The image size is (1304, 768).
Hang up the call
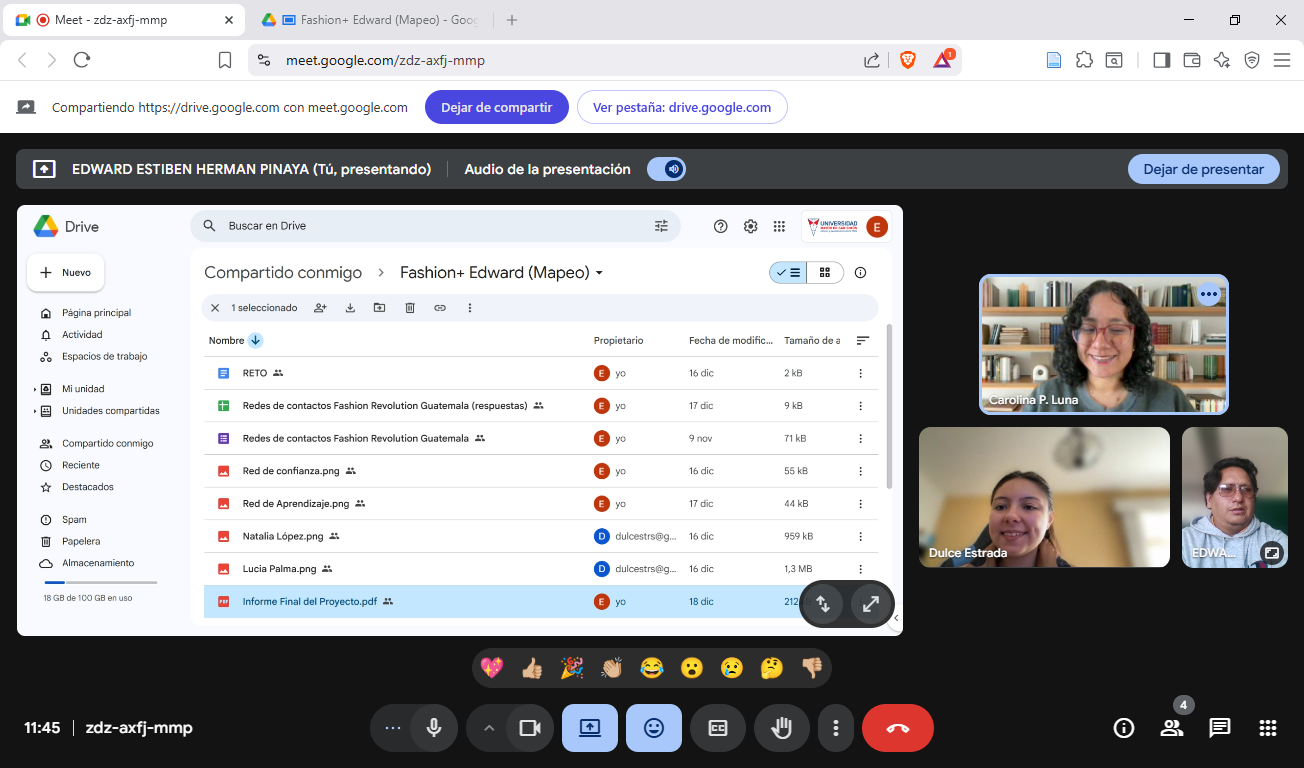coord(897,728)
